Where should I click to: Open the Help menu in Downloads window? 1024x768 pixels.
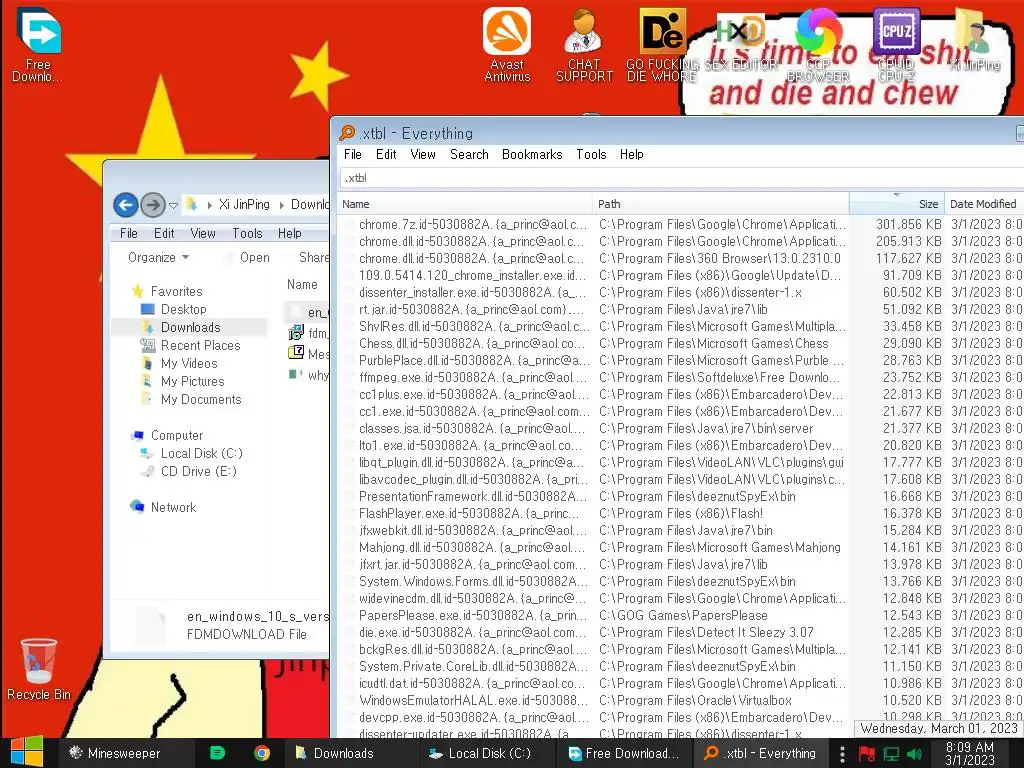point(289,233)
